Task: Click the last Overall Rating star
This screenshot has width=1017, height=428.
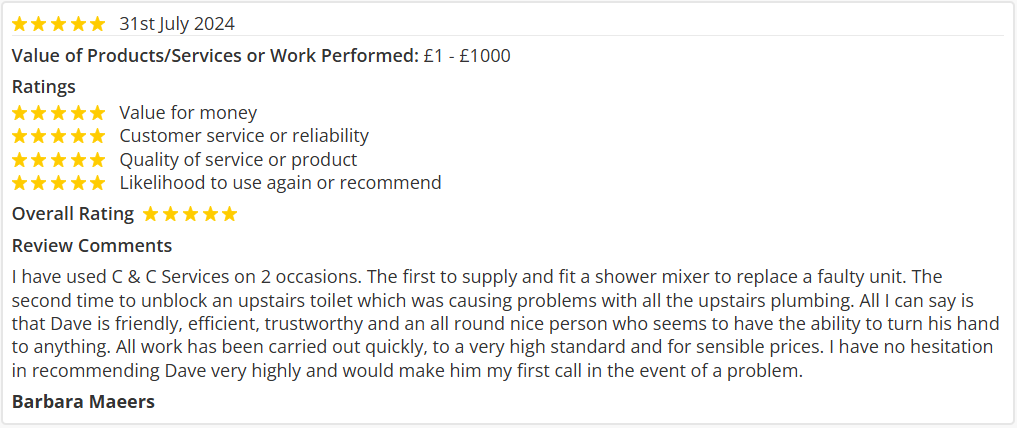Action: pyautogui.click(x=229, y=214)
